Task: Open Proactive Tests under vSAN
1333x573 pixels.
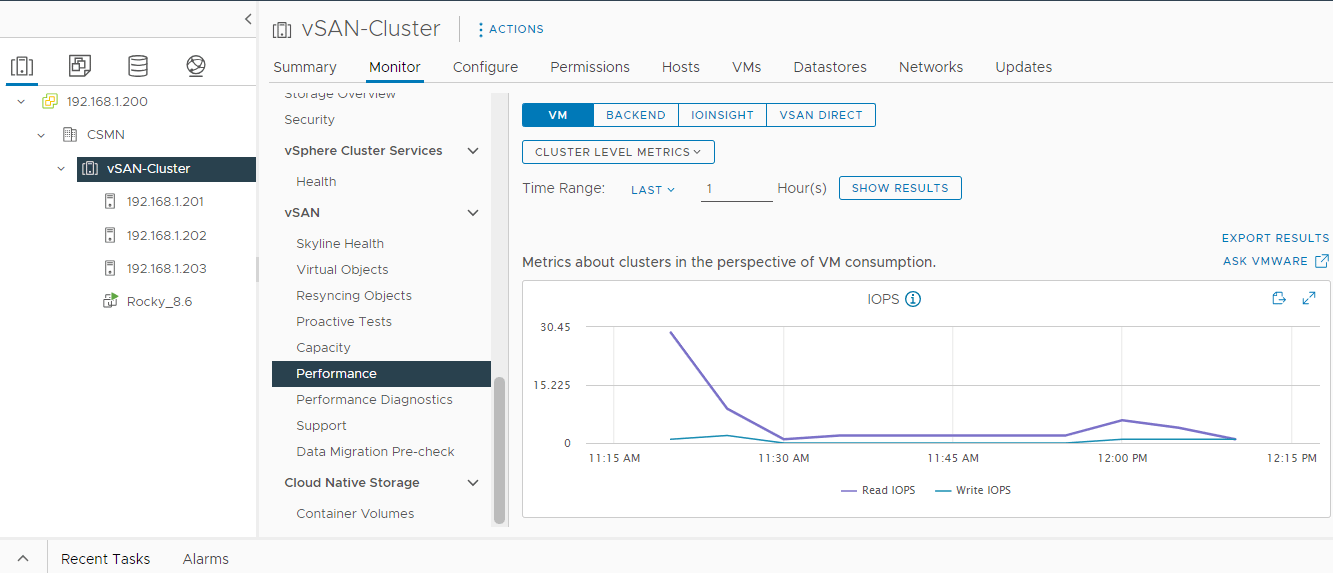Action: (x=344, y=322)
